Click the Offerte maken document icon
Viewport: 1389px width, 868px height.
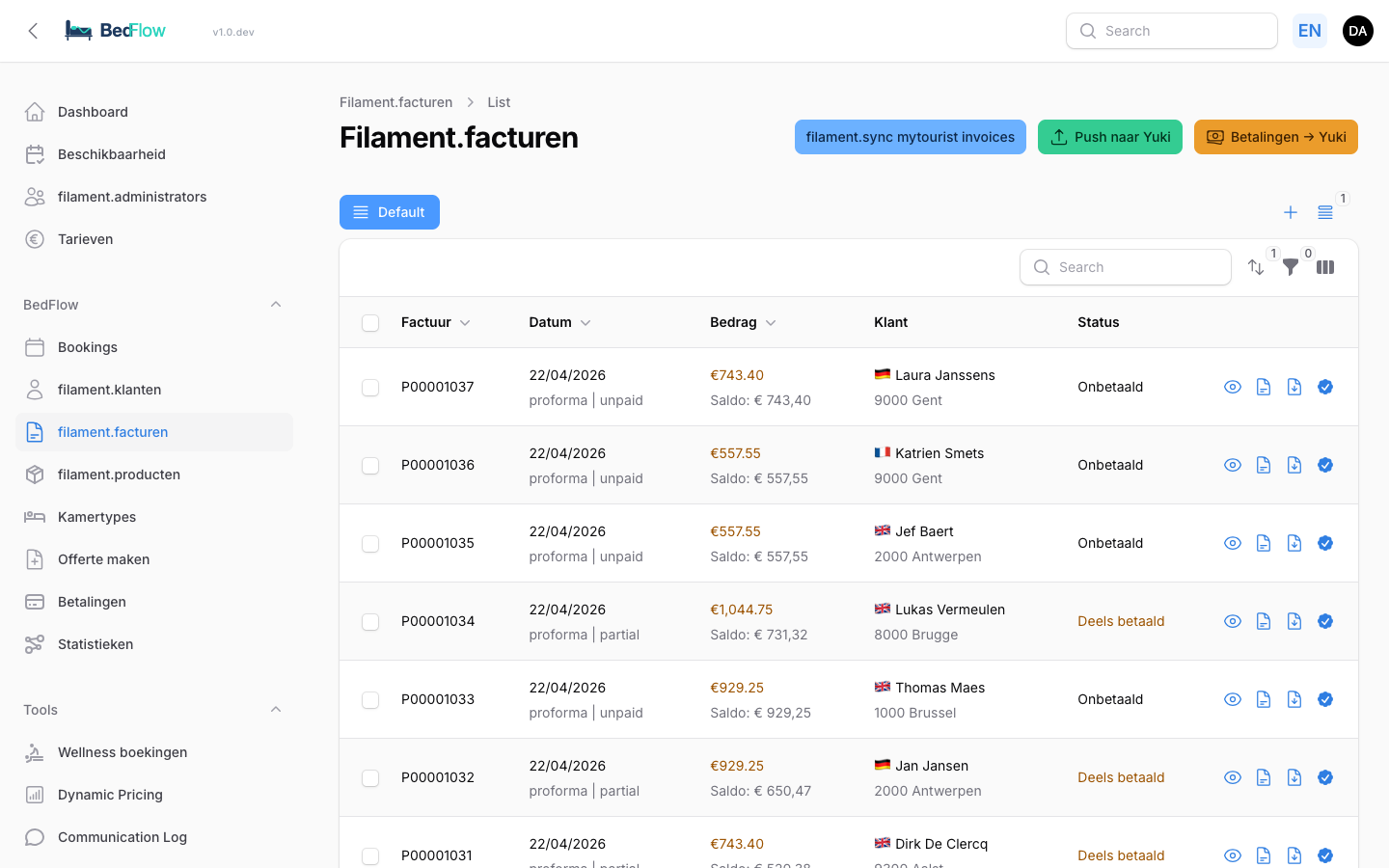coord(35,559)
